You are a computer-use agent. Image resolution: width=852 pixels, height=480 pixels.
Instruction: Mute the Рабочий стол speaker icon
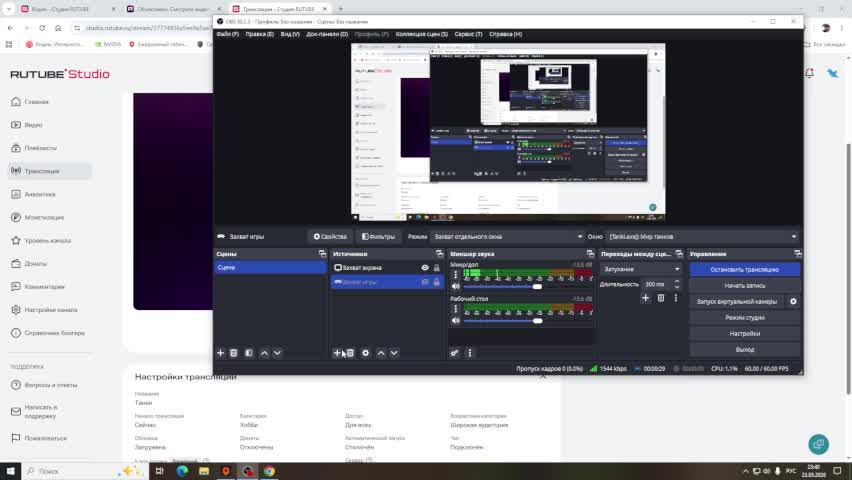(x=455, y=321)
